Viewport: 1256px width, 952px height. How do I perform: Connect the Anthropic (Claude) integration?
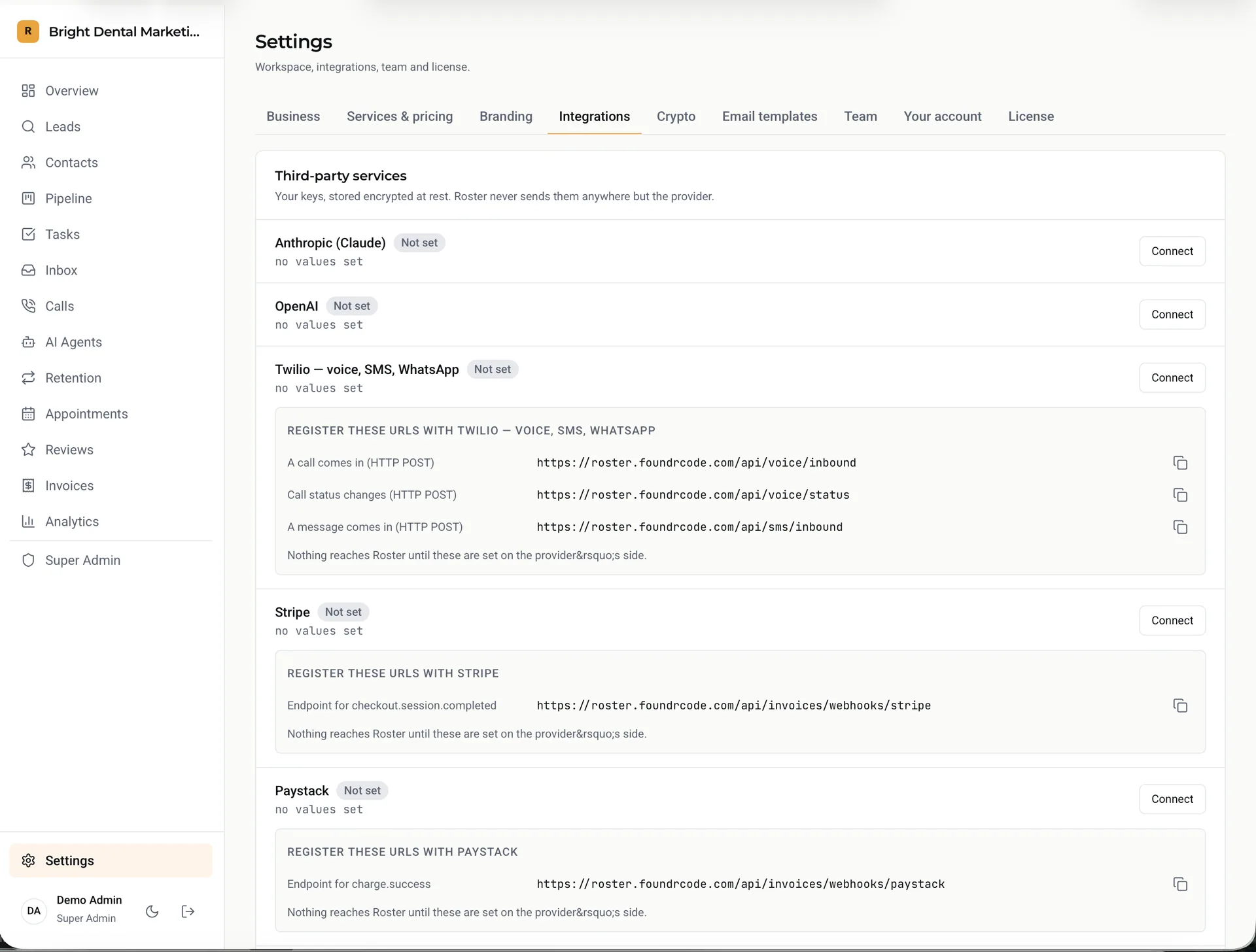[1172, 251]
